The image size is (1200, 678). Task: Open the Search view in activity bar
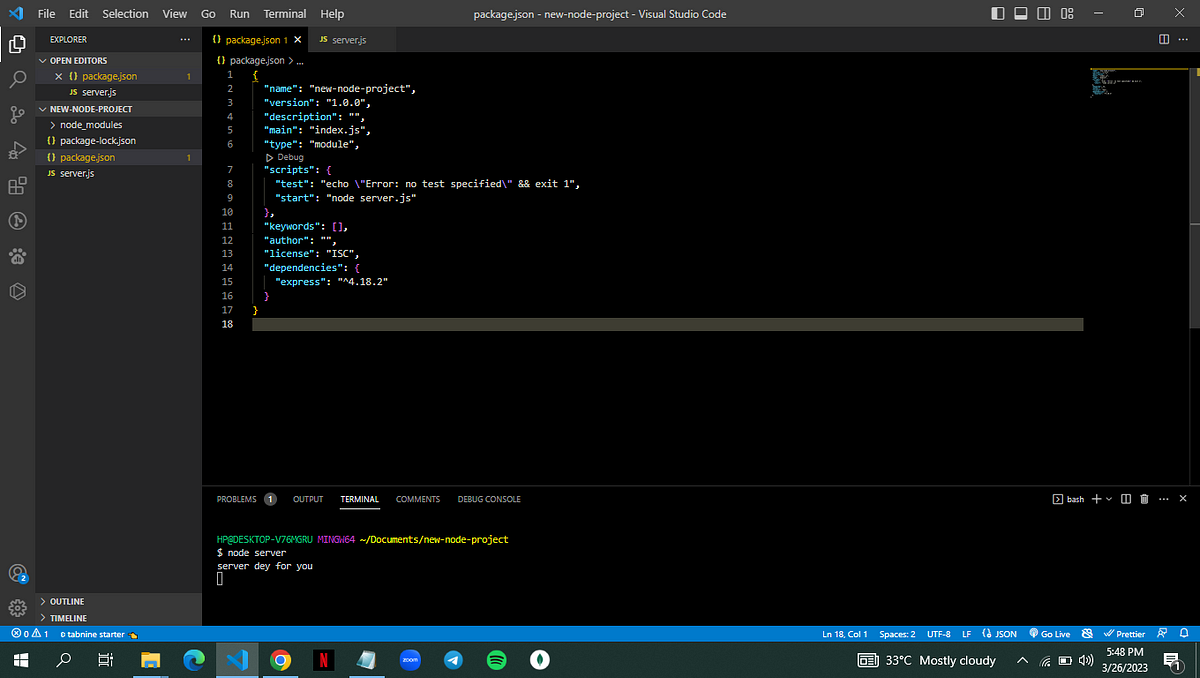tap(17, 79)
